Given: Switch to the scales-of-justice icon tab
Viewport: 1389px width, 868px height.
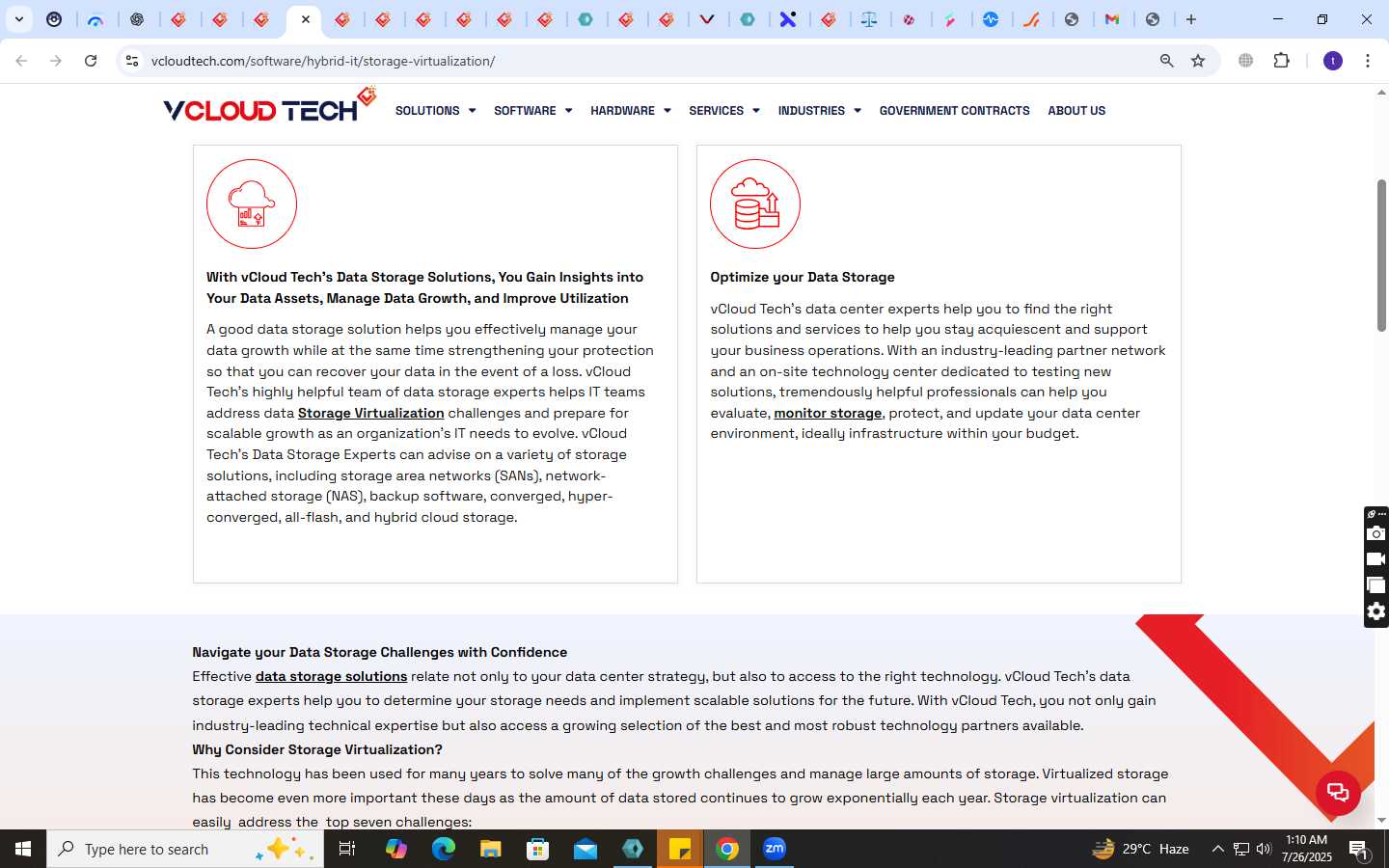Looking at the screenshot, I should [x=869, y=19].
